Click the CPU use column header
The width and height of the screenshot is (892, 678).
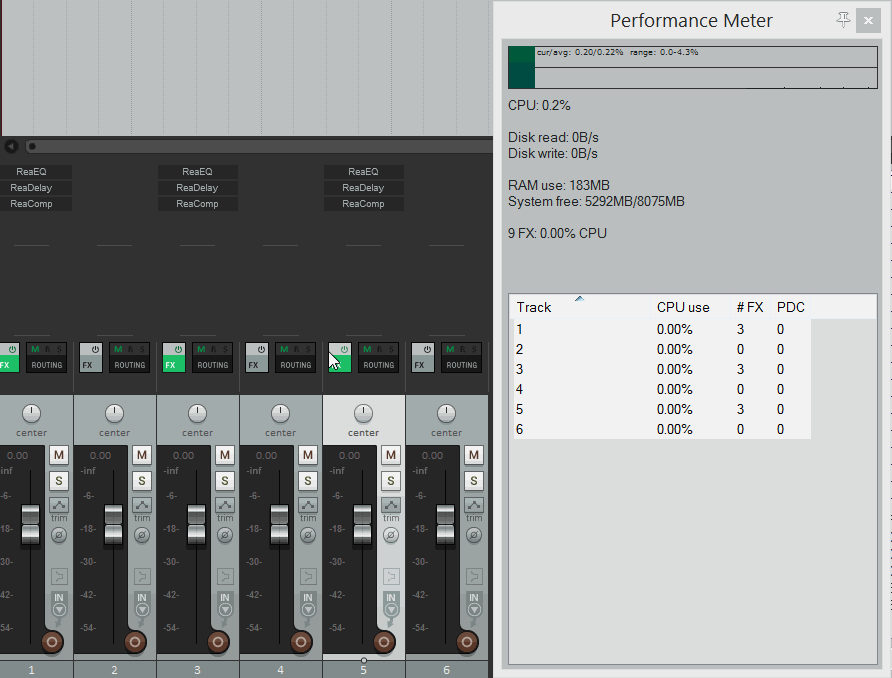point(683,307)
